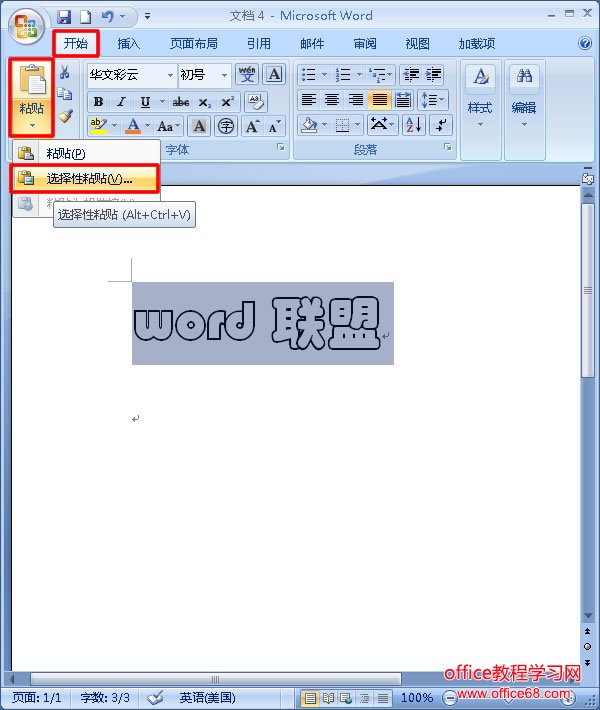Apply yellow text highlight color

point(98,126)
